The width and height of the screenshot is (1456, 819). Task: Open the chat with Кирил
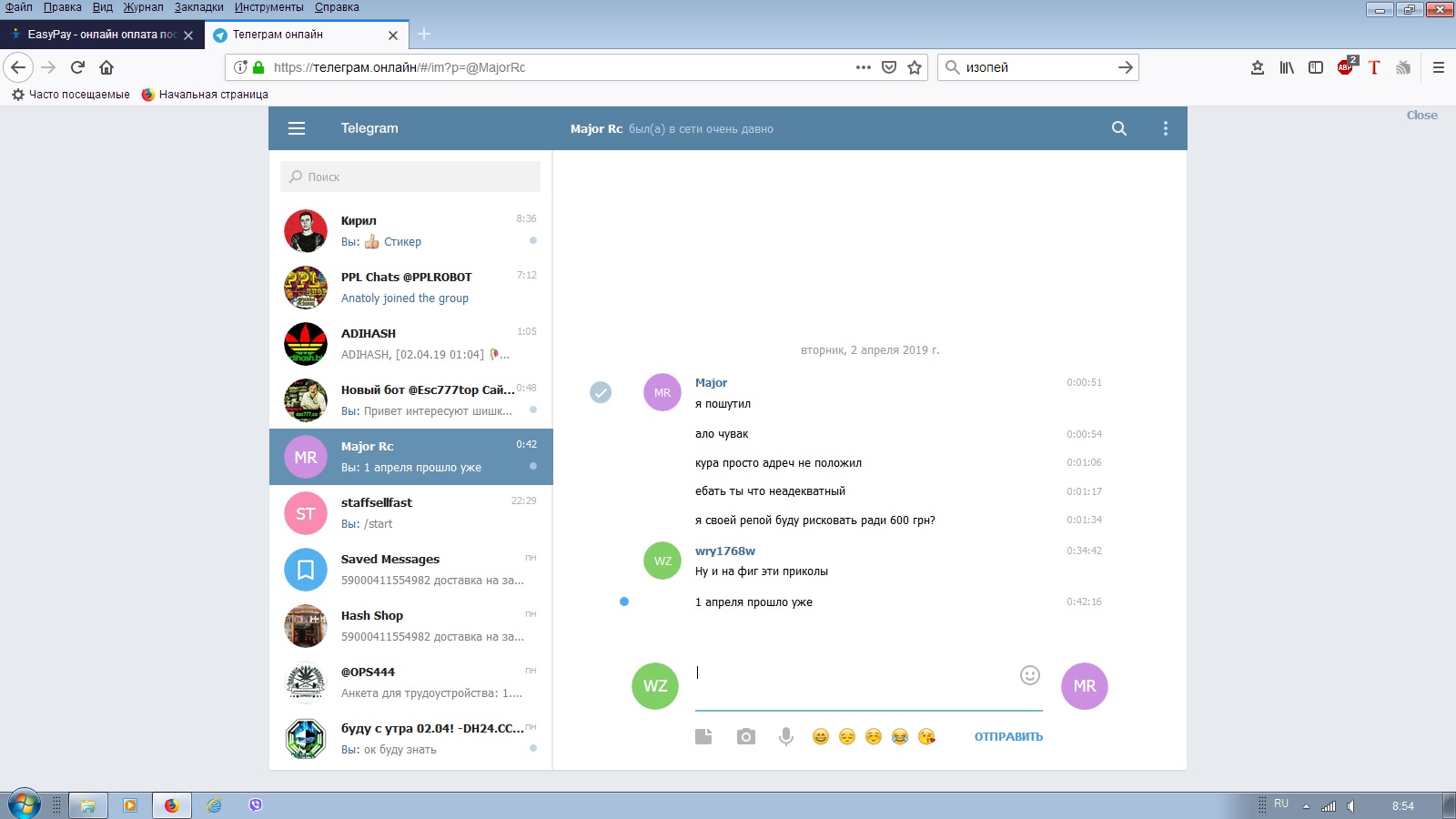click(x=410, y=231)
